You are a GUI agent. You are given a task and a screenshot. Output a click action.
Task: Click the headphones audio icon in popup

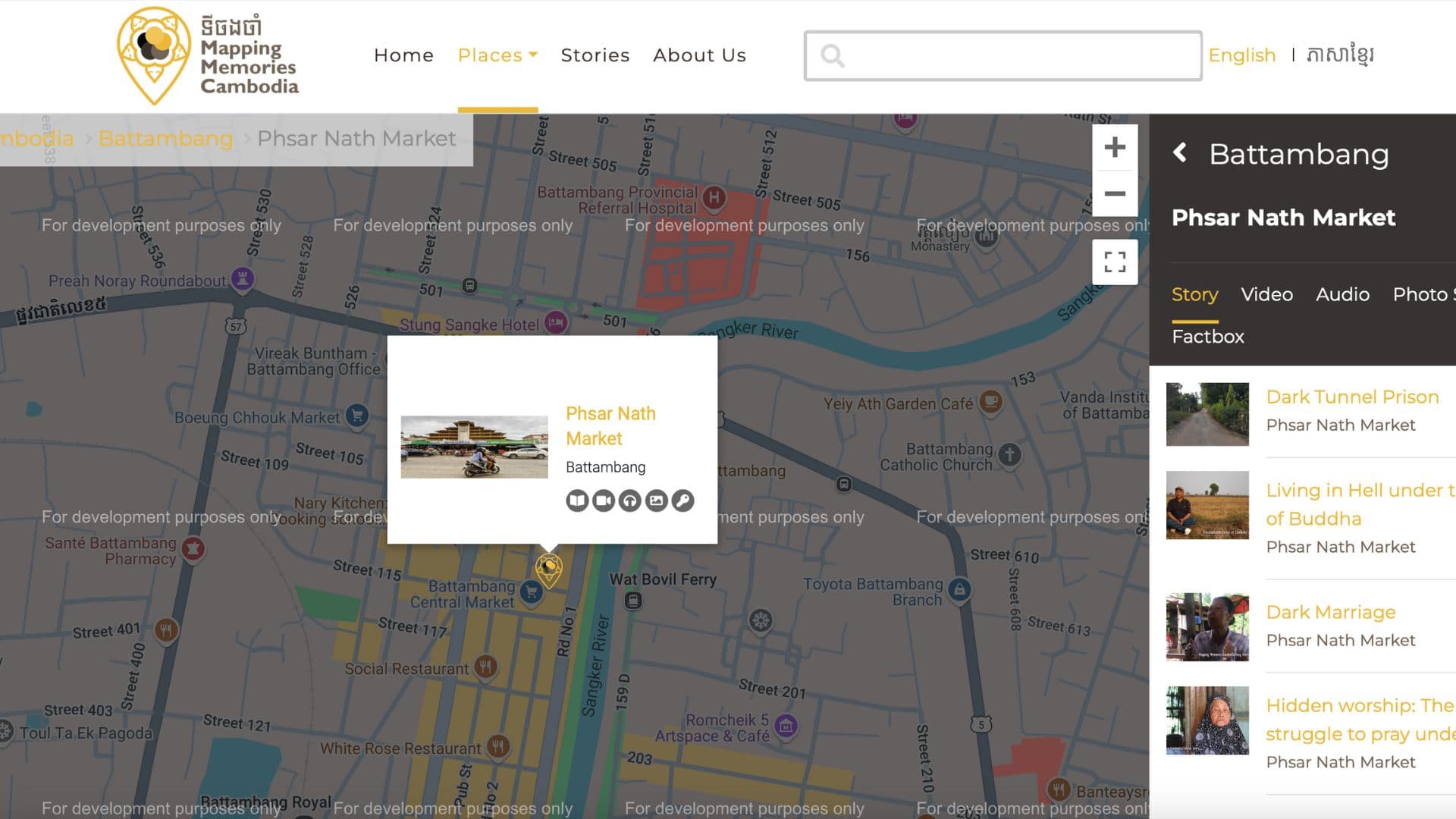pos(630,500)
